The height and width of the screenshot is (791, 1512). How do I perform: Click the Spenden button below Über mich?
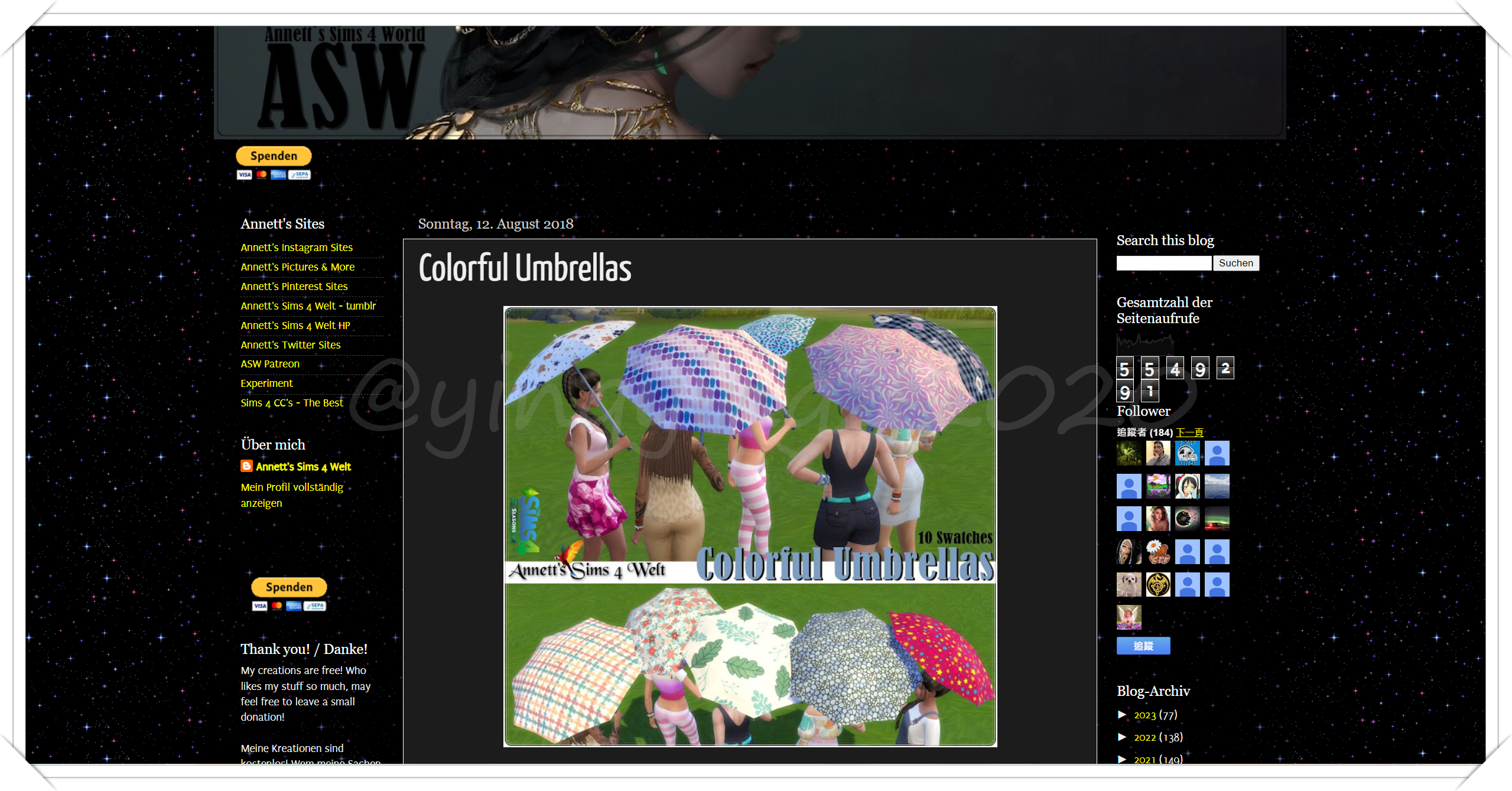point(289,587)
